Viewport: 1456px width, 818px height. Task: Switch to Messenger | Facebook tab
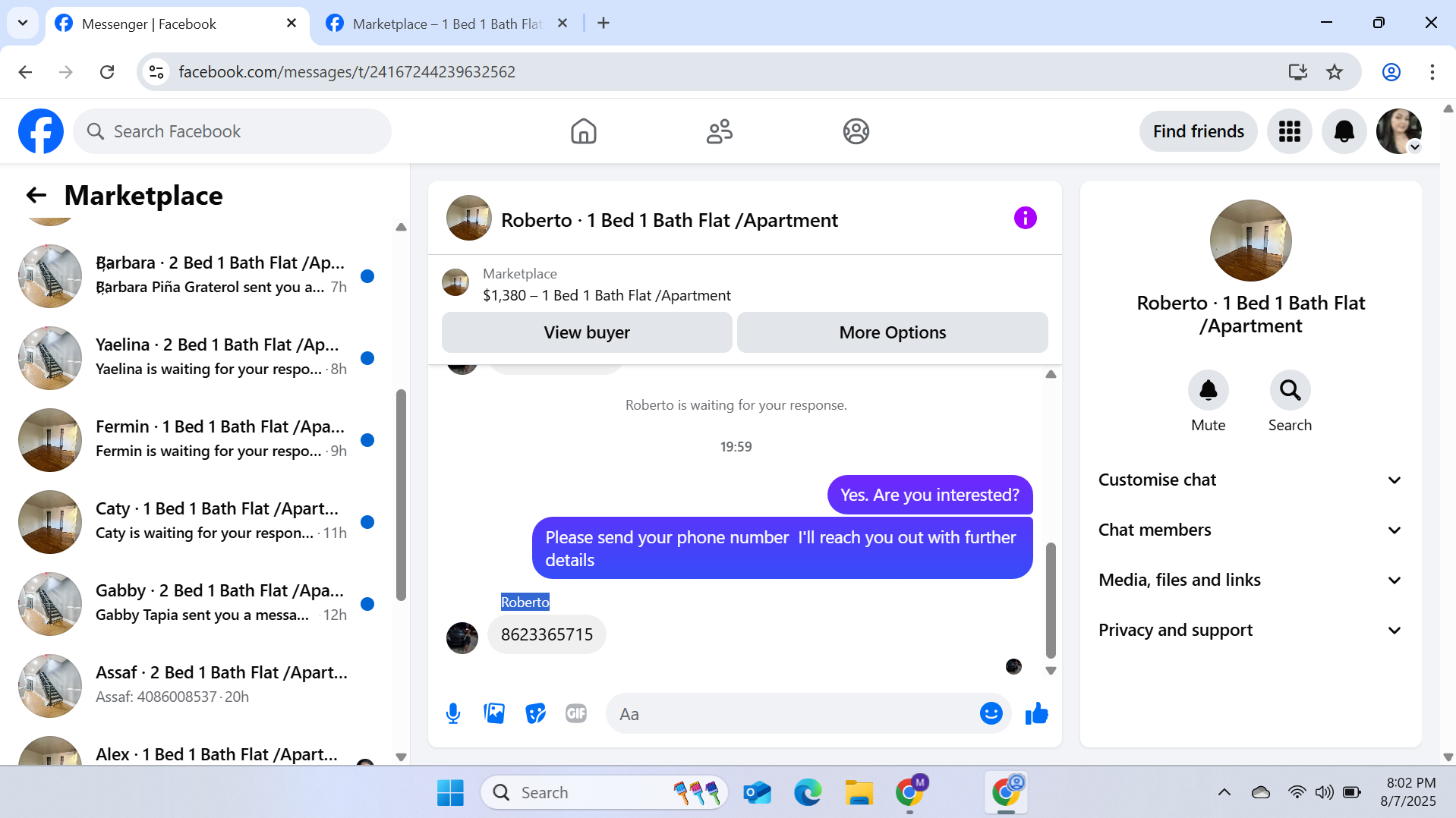(178, 24)
